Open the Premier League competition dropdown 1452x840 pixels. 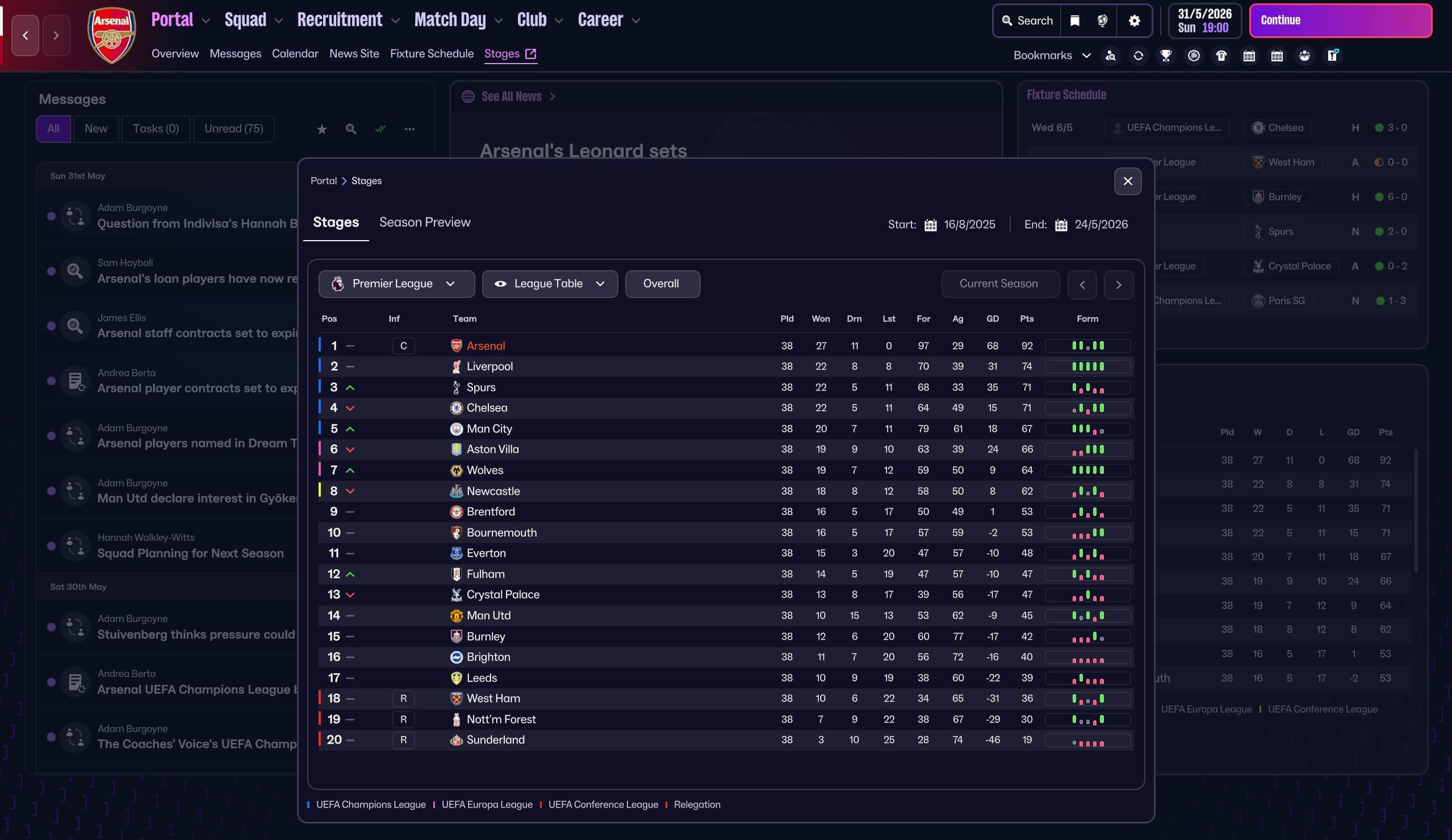coord(396,284)
